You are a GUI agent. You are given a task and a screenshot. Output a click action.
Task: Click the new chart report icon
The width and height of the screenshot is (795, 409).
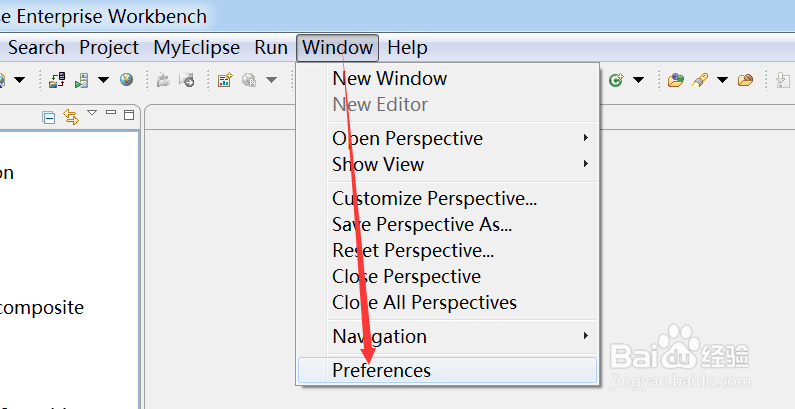(x=225, y=80)
